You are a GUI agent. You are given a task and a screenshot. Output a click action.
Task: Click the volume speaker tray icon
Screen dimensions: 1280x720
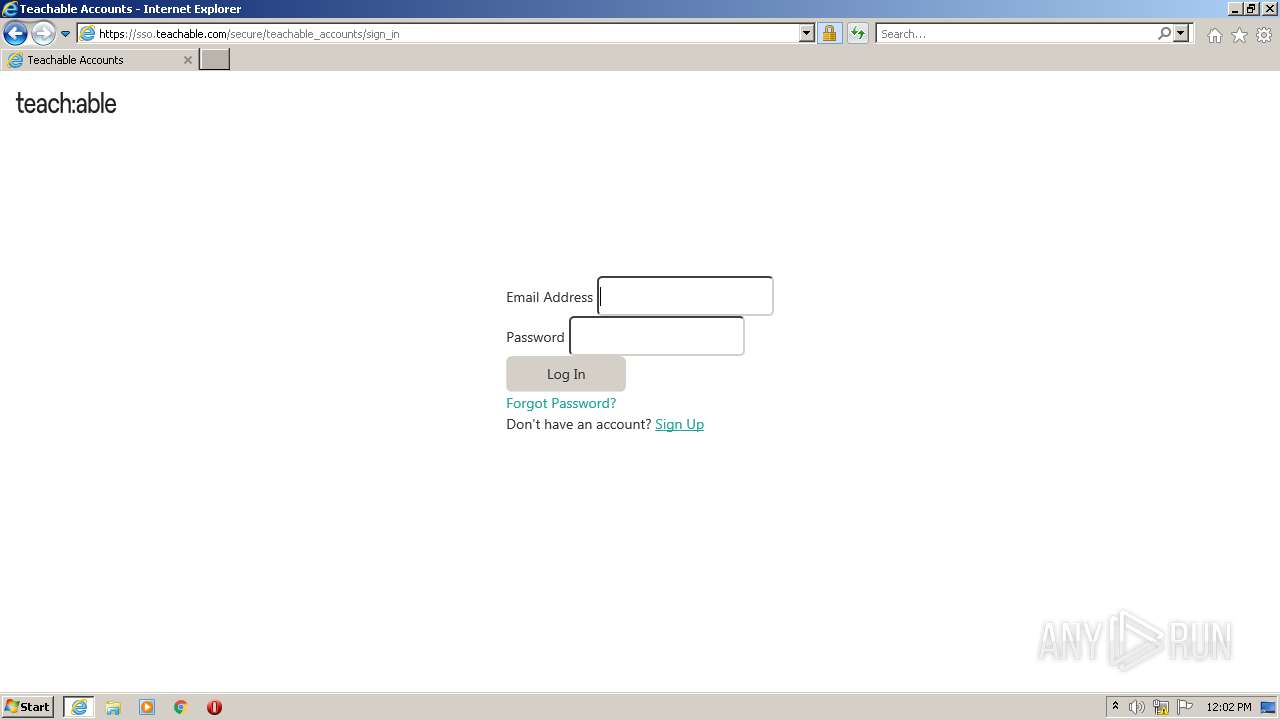pyautogui.click(x=1137, y=707)
